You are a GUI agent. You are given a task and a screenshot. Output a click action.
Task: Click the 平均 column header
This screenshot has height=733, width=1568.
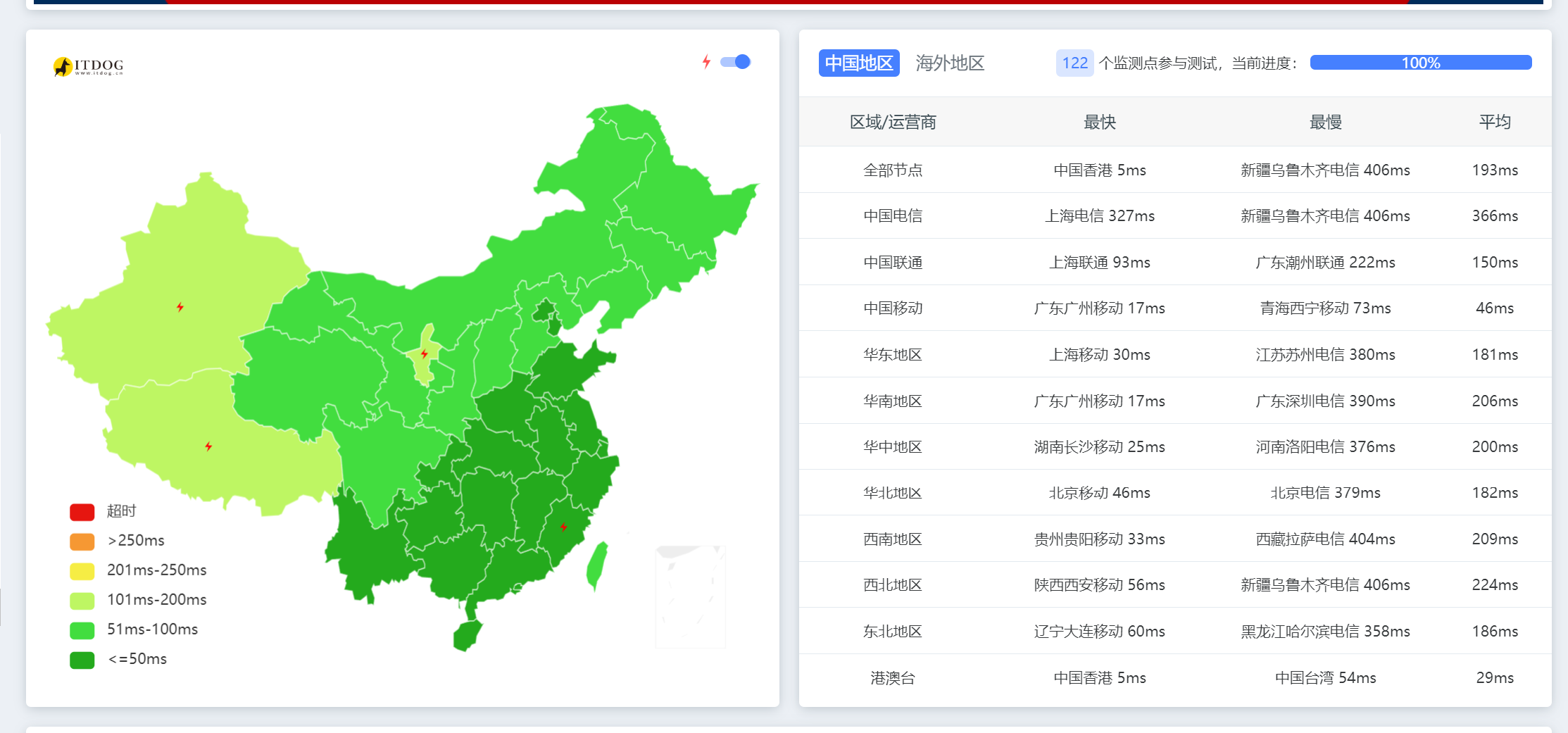coord(1494,122)
